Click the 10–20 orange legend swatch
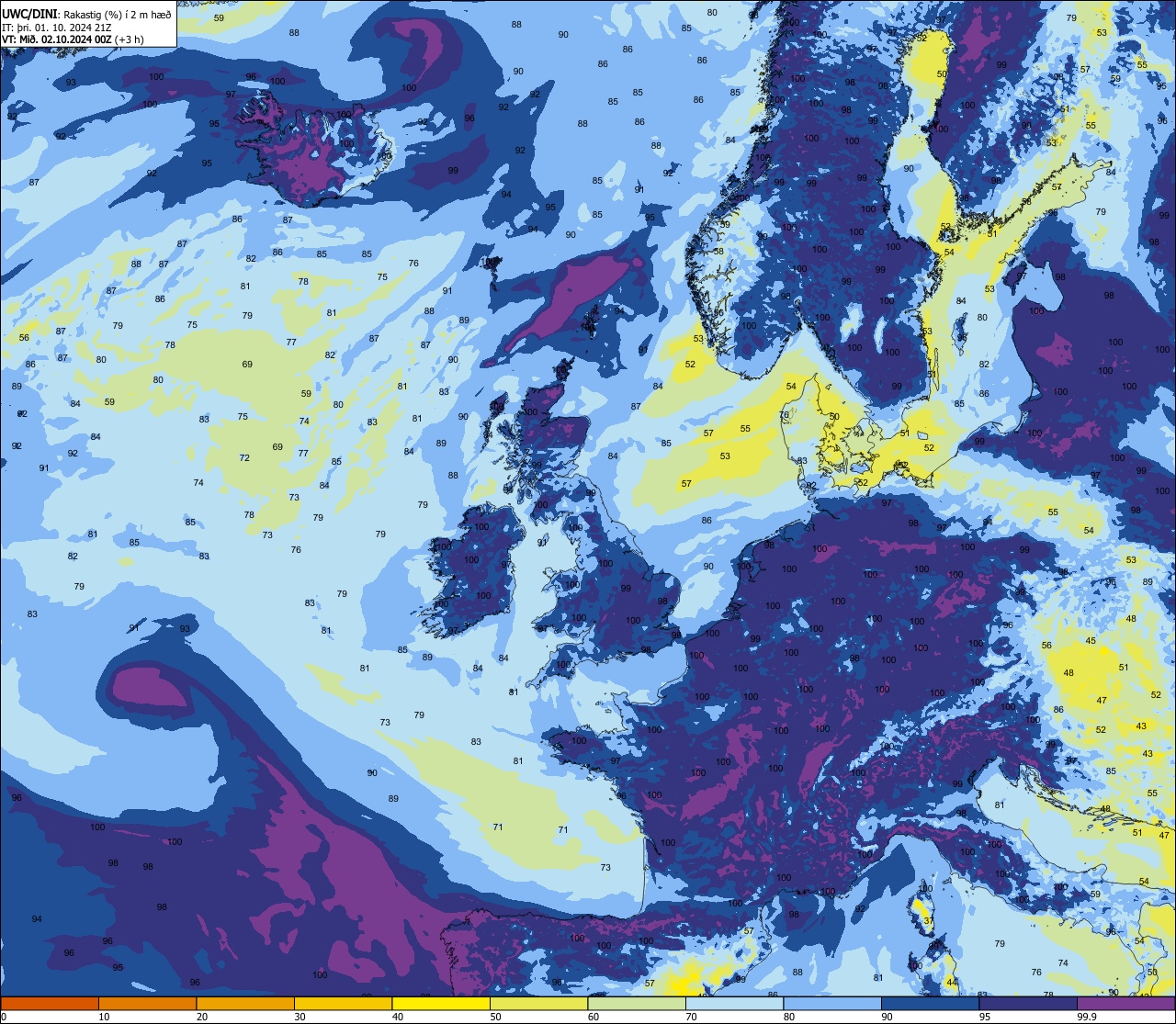Screen dimensions: 1176x1024 click(x=147, y=1004)
